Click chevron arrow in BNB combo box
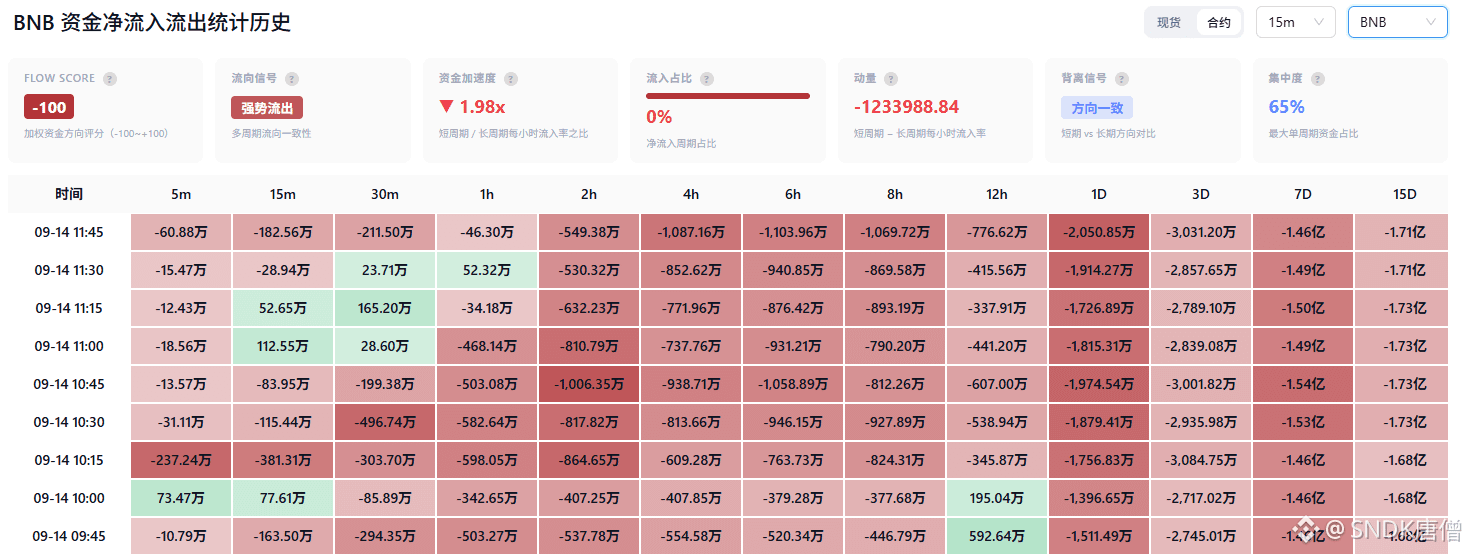 point(1431,22)
